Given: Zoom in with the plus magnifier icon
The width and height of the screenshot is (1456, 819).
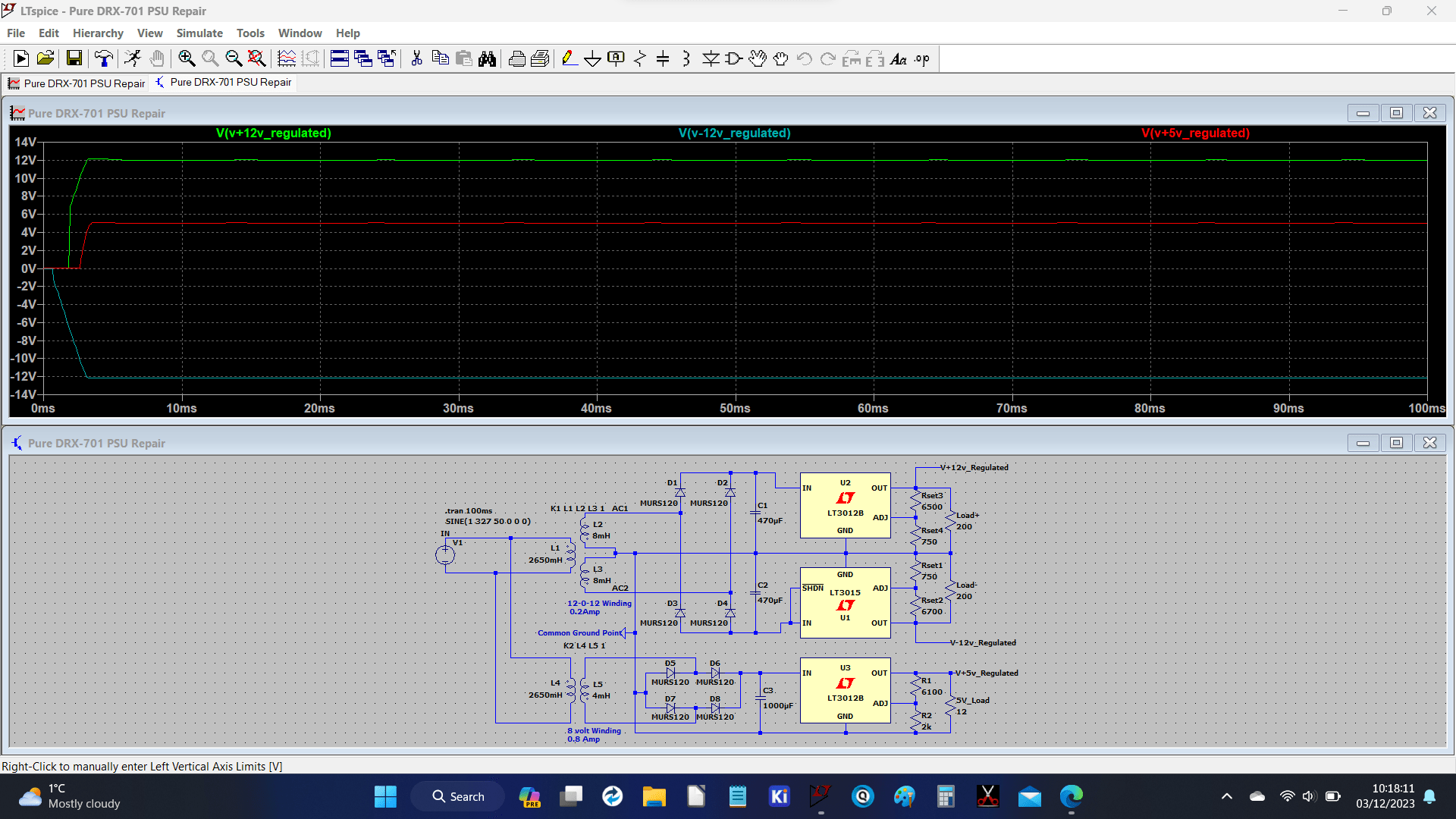Looking at the screenshot, I should tap(187, 58).
